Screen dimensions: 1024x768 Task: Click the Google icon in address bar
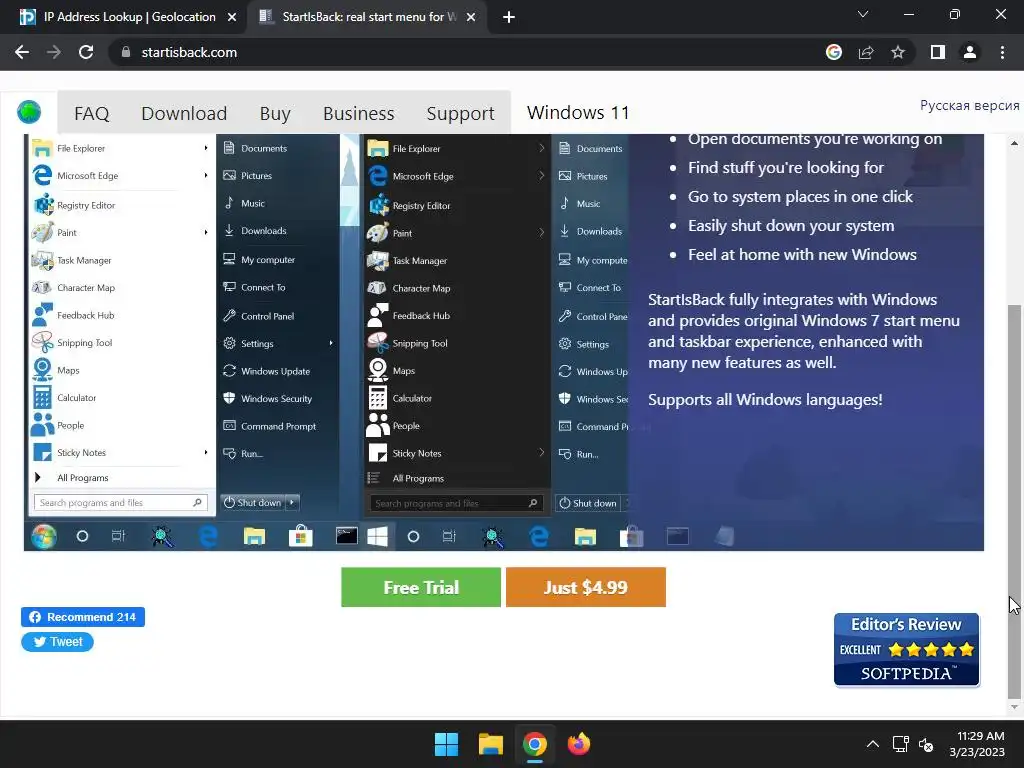[834, 52]
